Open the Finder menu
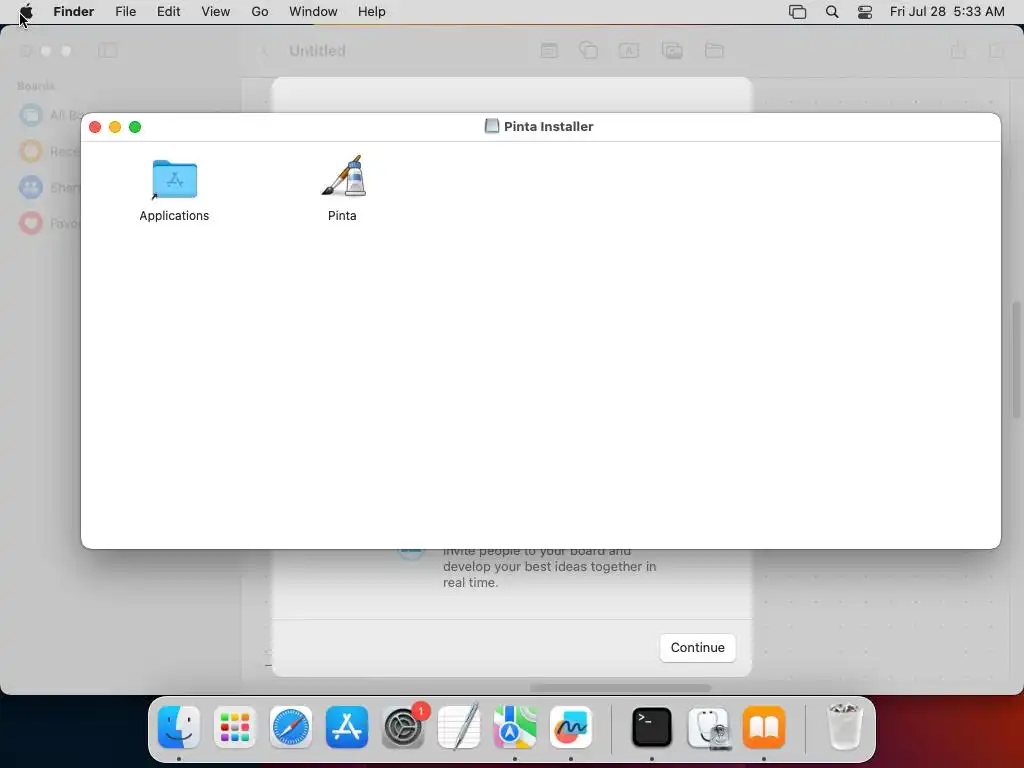Viewport: 1024px width, 768px height. (74, 12)
